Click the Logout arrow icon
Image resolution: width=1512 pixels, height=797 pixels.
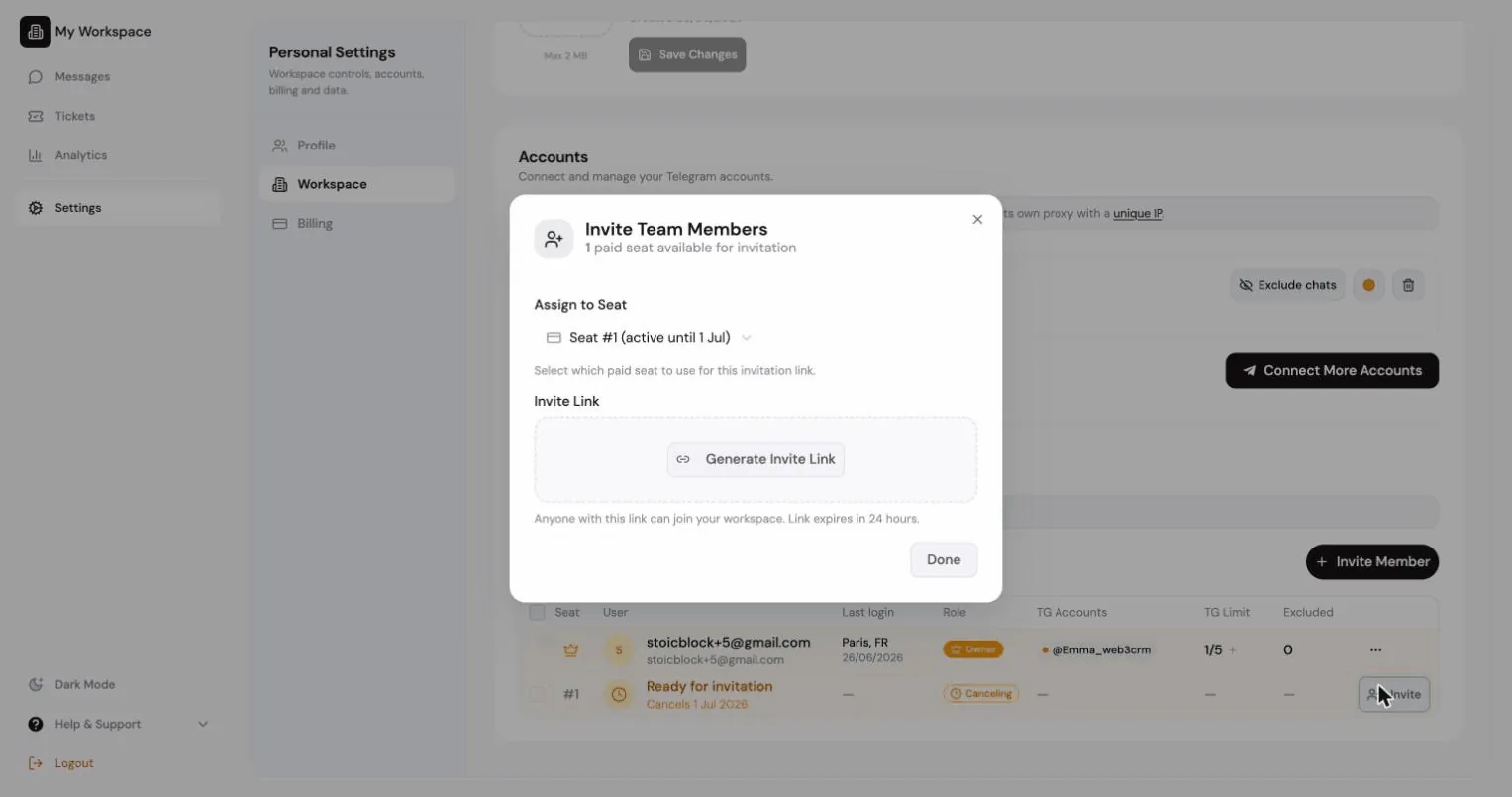click(x=36, y=763)
